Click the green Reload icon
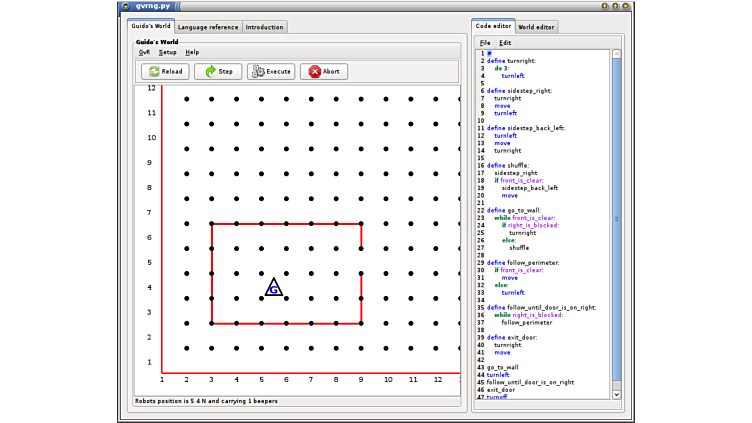This screenshot has width=752, height=423. point(152,72)
